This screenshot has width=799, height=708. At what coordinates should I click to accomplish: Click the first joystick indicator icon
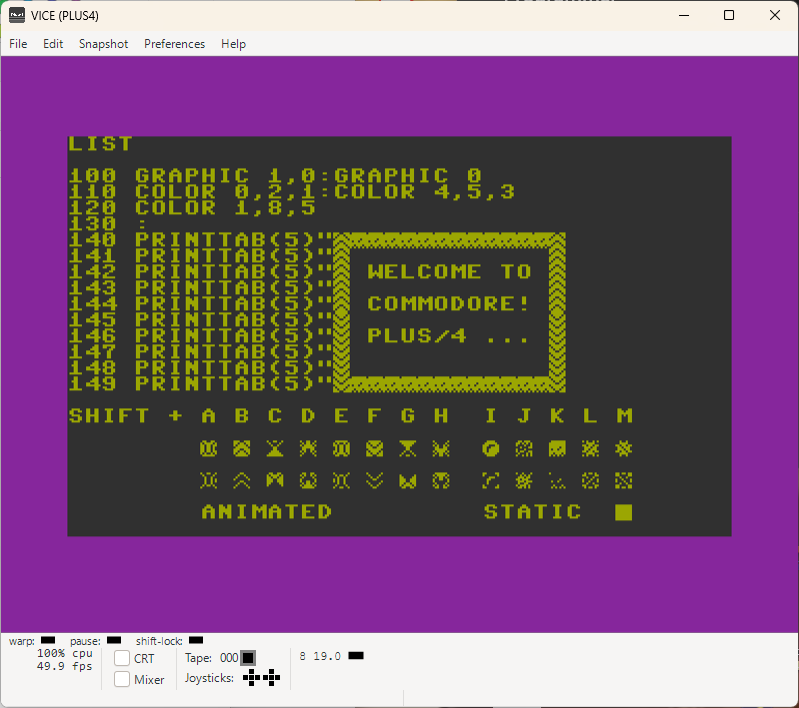(x=251, y=677)
